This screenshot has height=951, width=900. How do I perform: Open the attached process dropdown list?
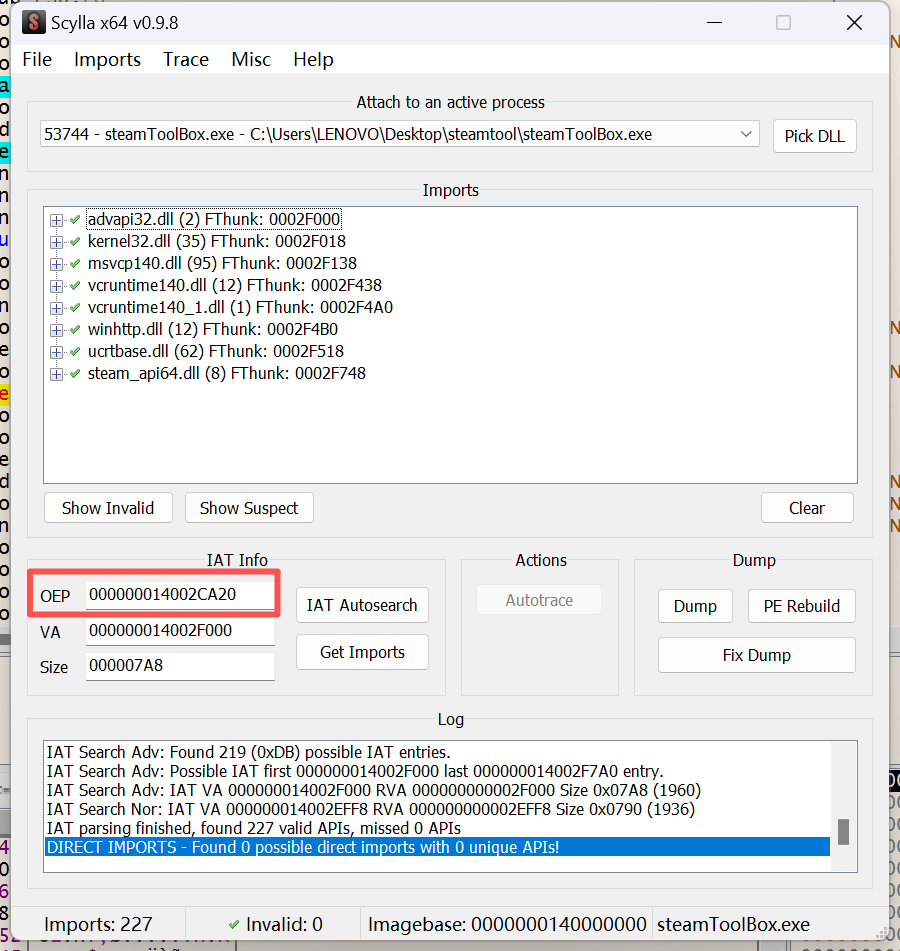[746, 134]
